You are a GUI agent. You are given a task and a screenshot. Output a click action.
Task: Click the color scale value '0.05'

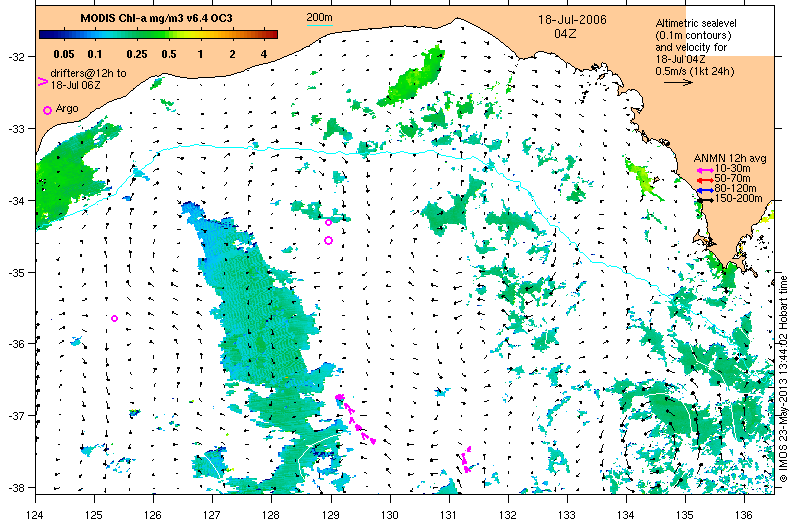click(64, 54)
